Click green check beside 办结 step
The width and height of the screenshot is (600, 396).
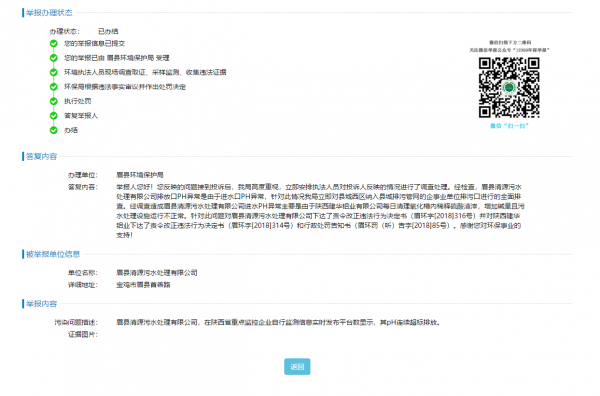click(x=54, y=130)
